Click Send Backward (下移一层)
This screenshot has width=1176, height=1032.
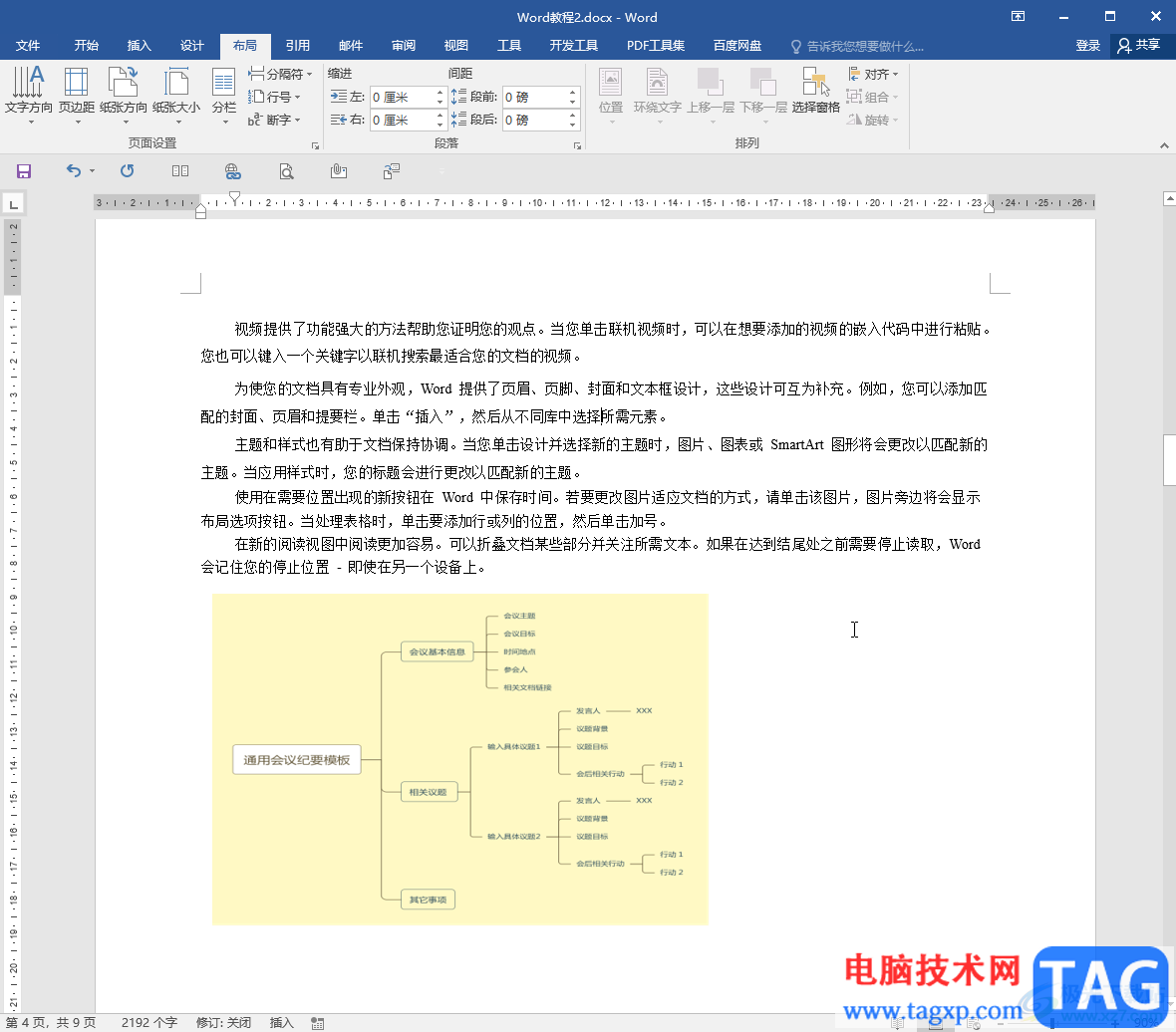tap(763, 95)
